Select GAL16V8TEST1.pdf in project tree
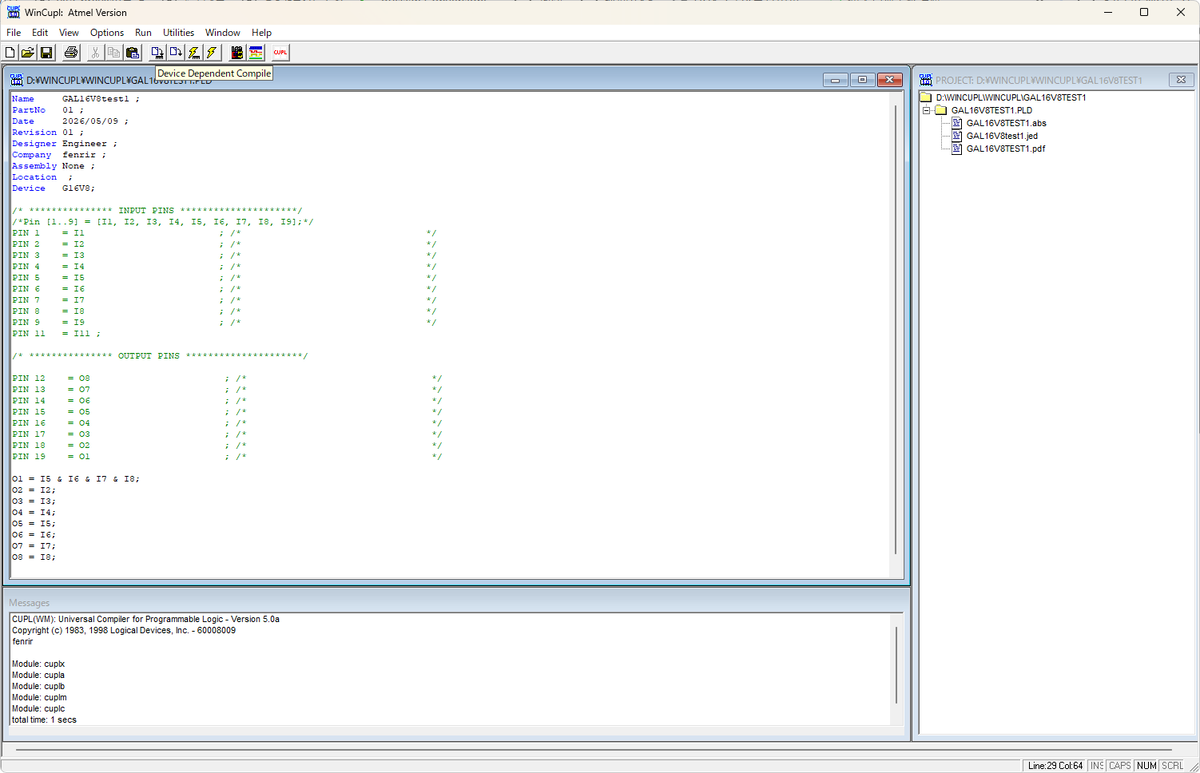 [x=1006, y=149]
